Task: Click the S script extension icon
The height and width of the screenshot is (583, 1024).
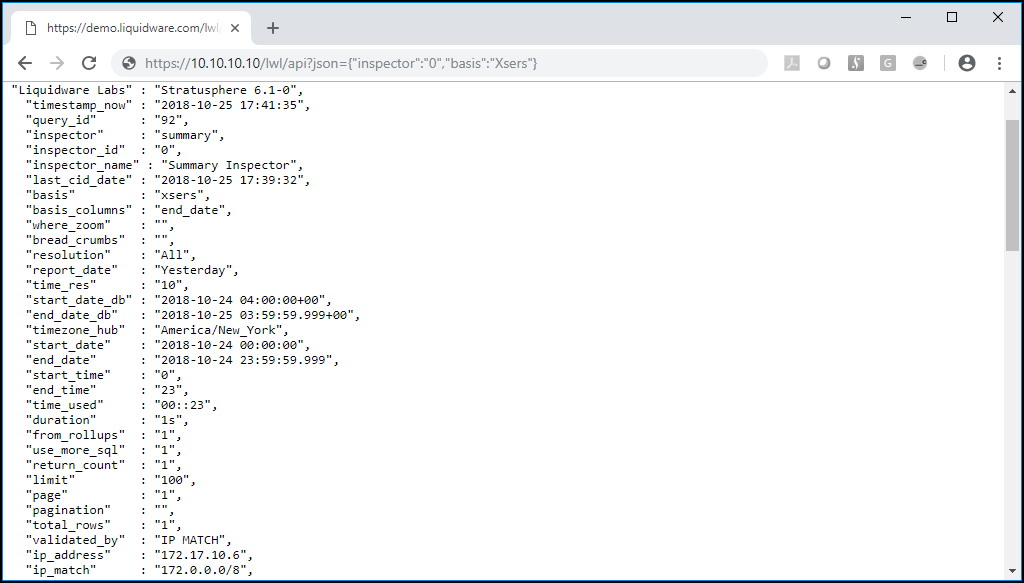Action: point(856,63)
